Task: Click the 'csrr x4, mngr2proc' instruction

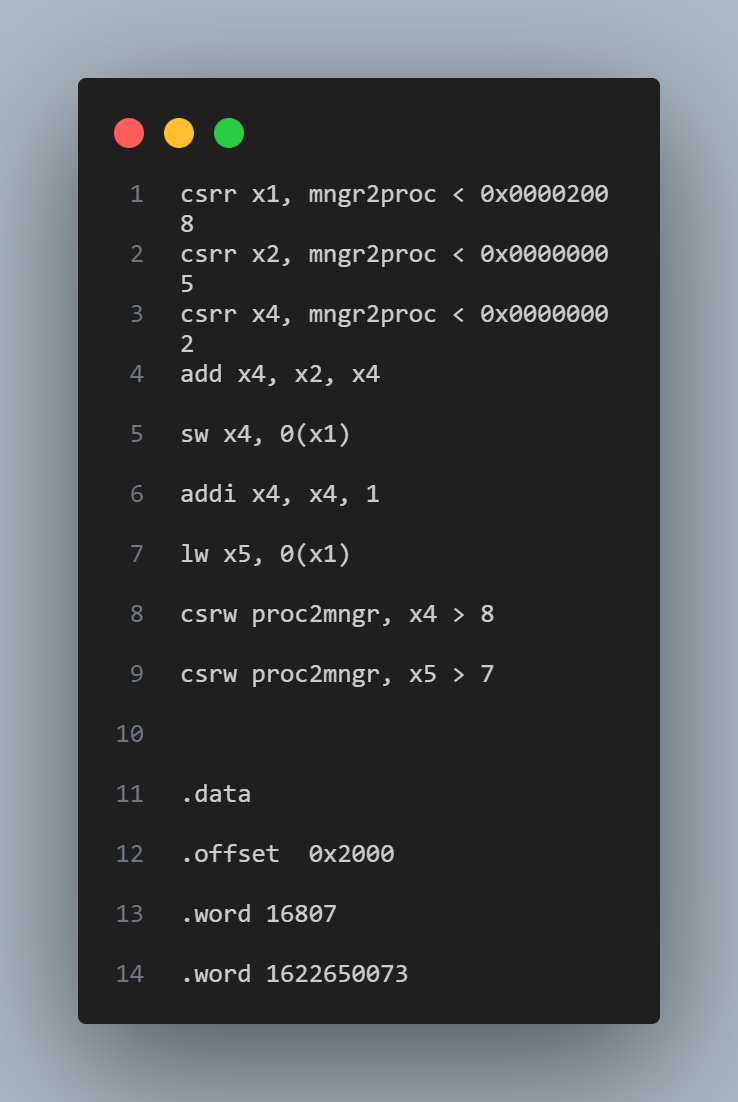Action: [309, 313]
